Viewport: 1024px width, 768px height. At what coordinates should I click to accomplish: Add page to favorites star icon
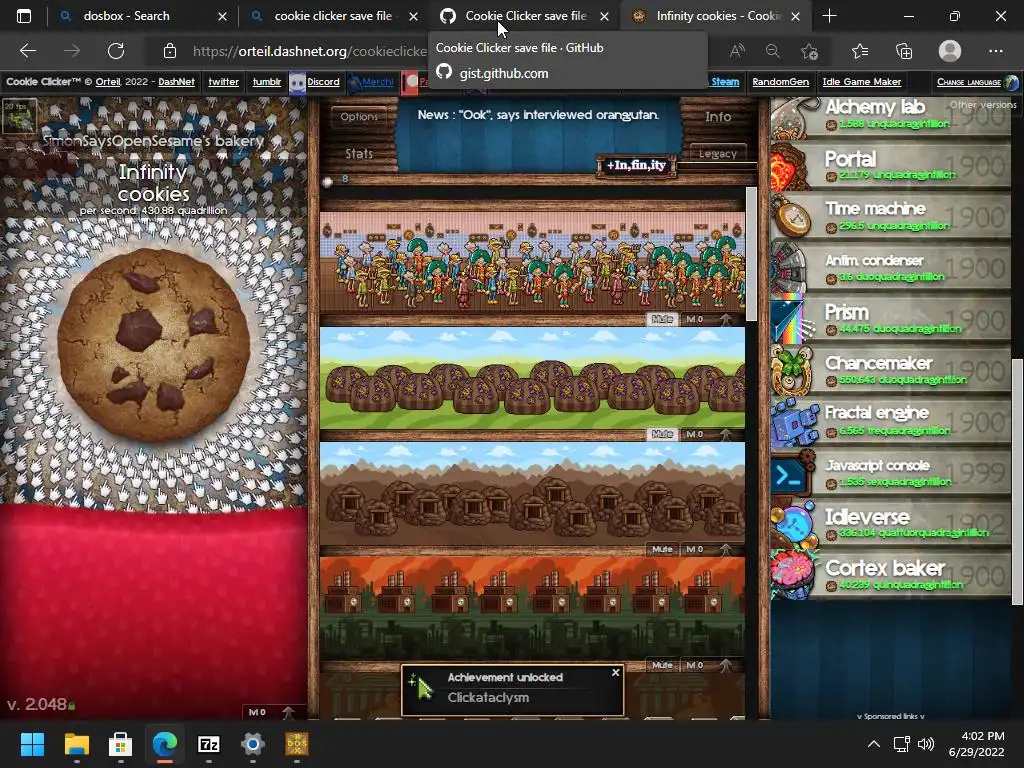[x=809, y=51]
